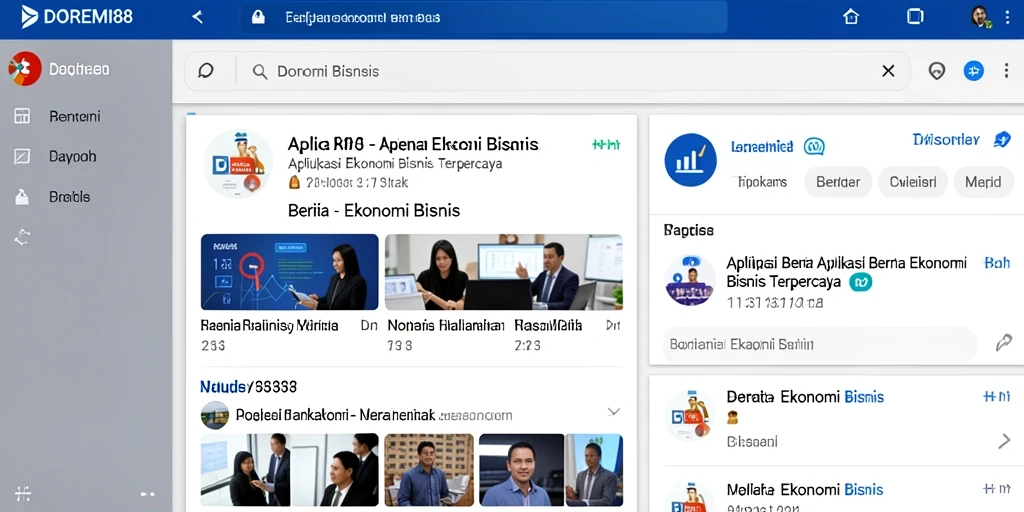The width and height of the screenshot is (1024, 512).
Task: Select the Berider chip
Action: pos(838,182)
